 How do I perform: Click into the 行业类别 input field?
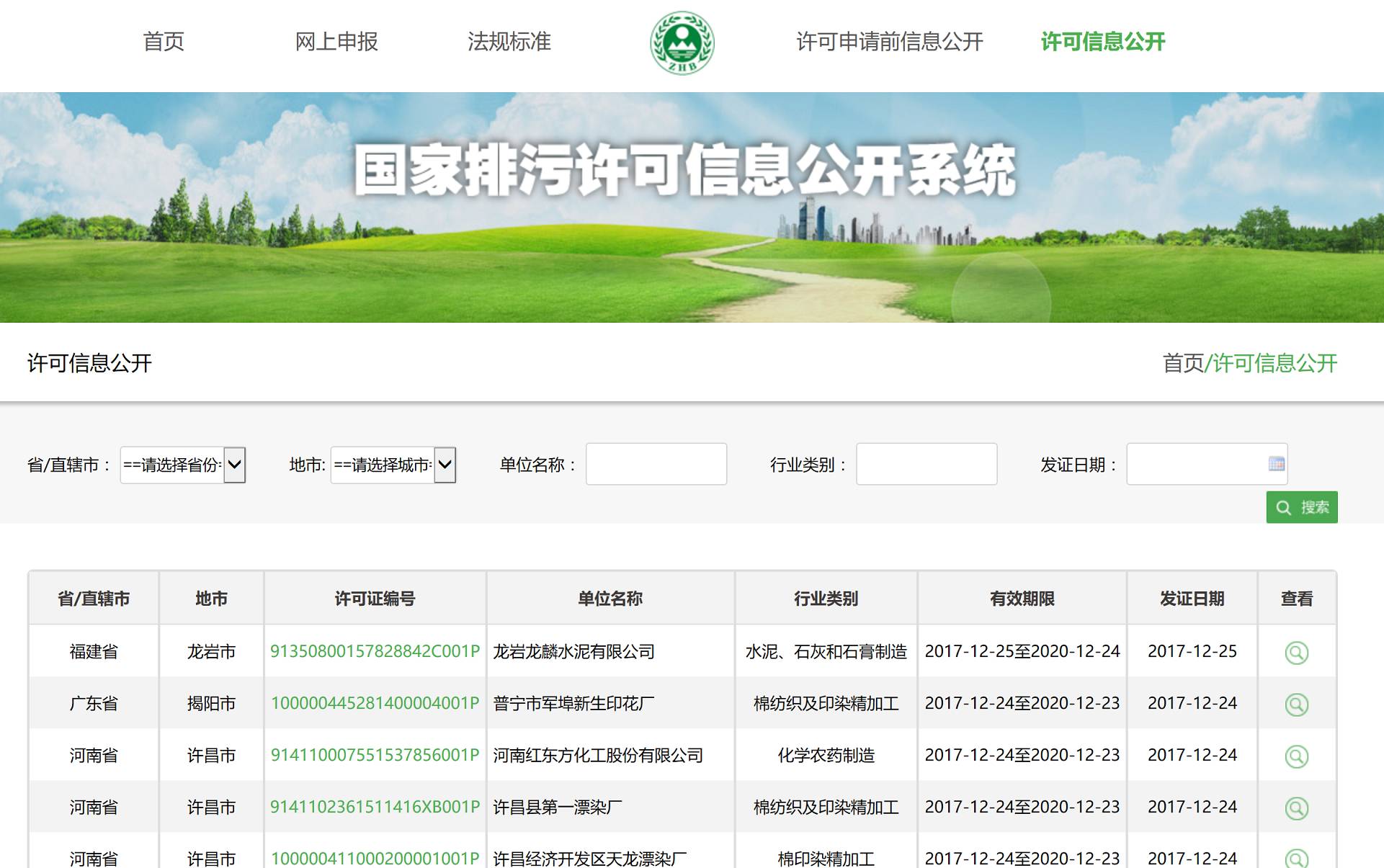(926, 464)
